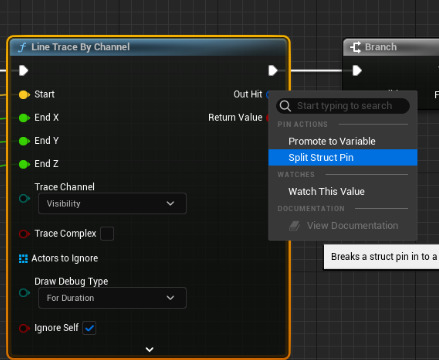439x360 pixels.
Task: Click the Trace Channel enum pin
Action: (x=24, y=199)
